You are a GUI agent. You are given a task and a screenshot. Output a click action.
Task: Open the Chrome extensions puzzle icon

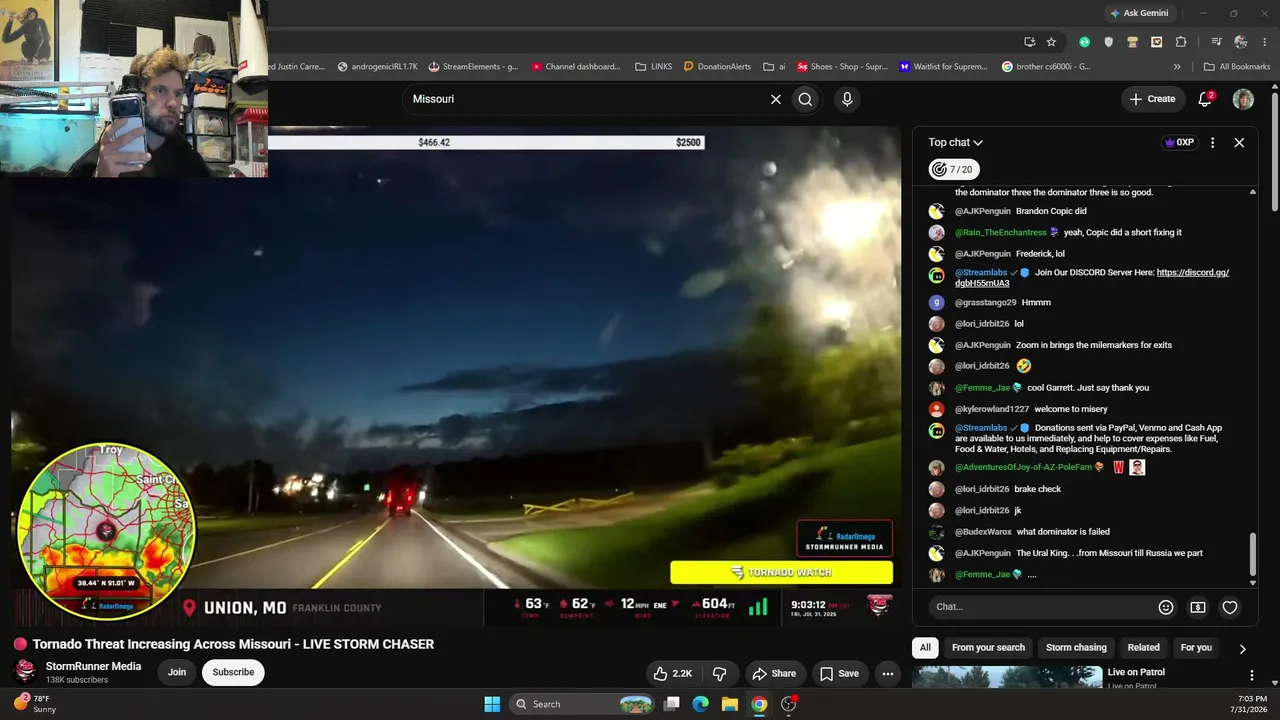[1181, 42]
